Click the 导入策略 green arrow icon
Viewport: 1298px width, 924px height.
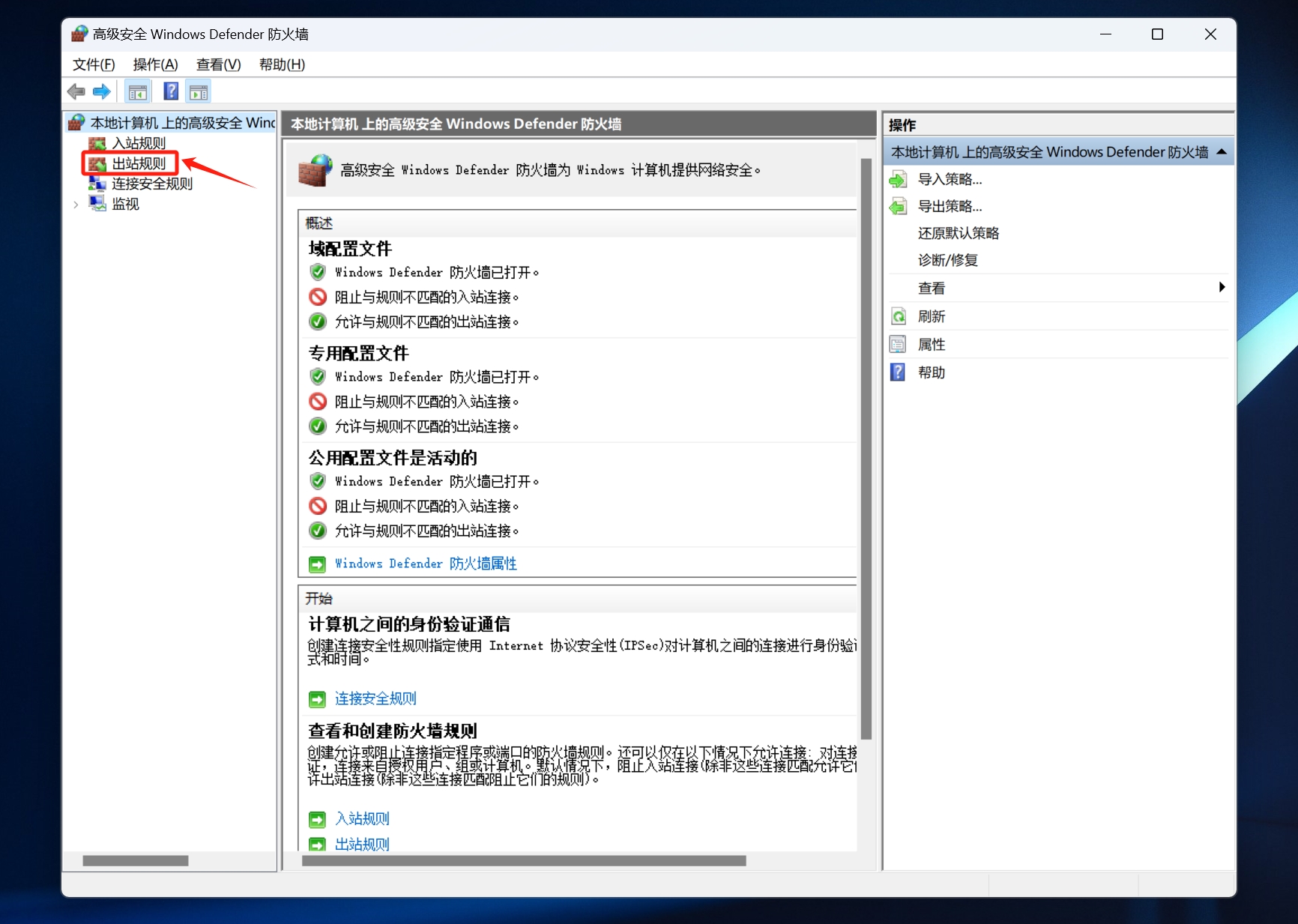(898, 180)
